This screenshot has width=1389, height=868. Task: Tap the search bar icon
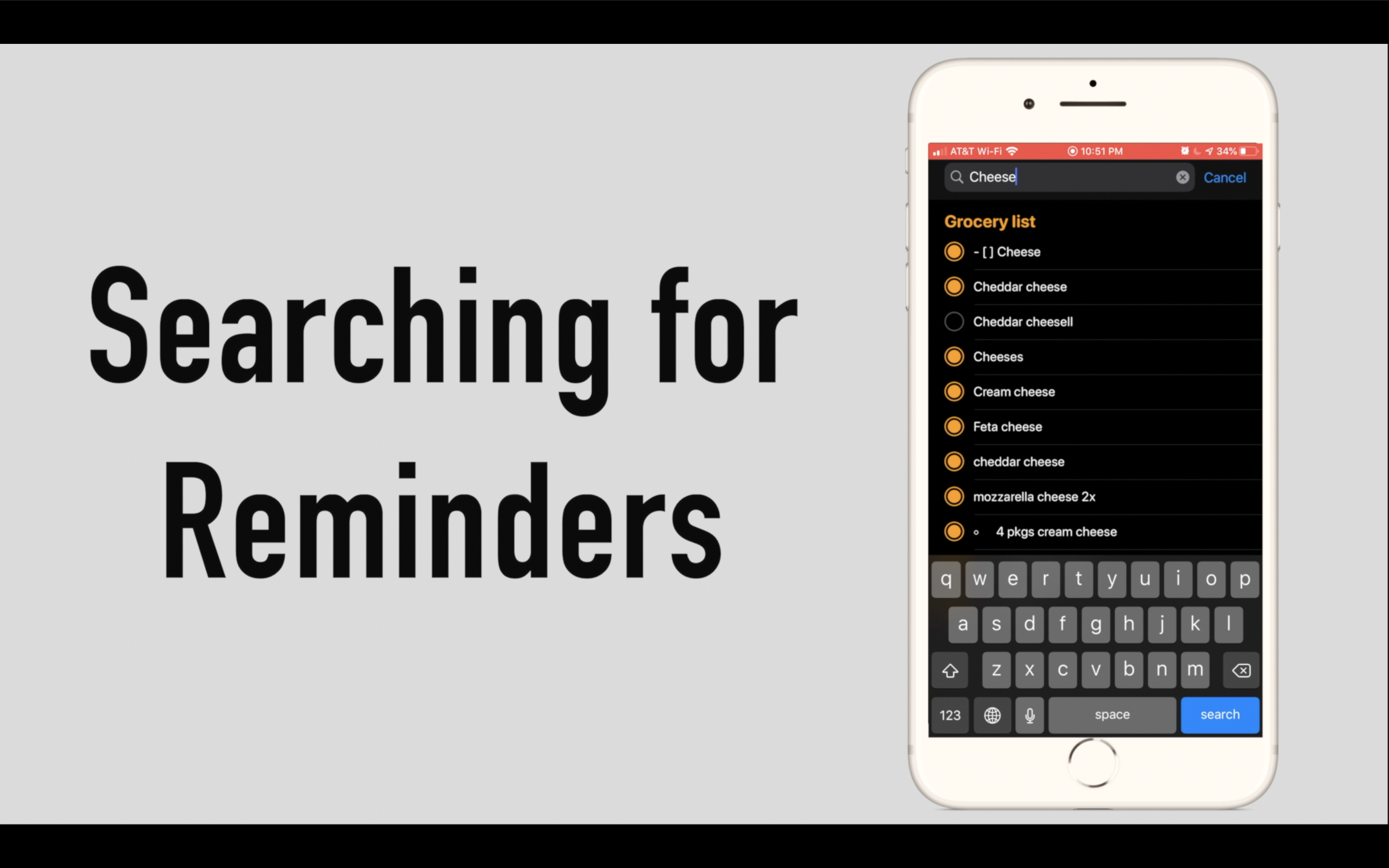click(x=956, y=177)
